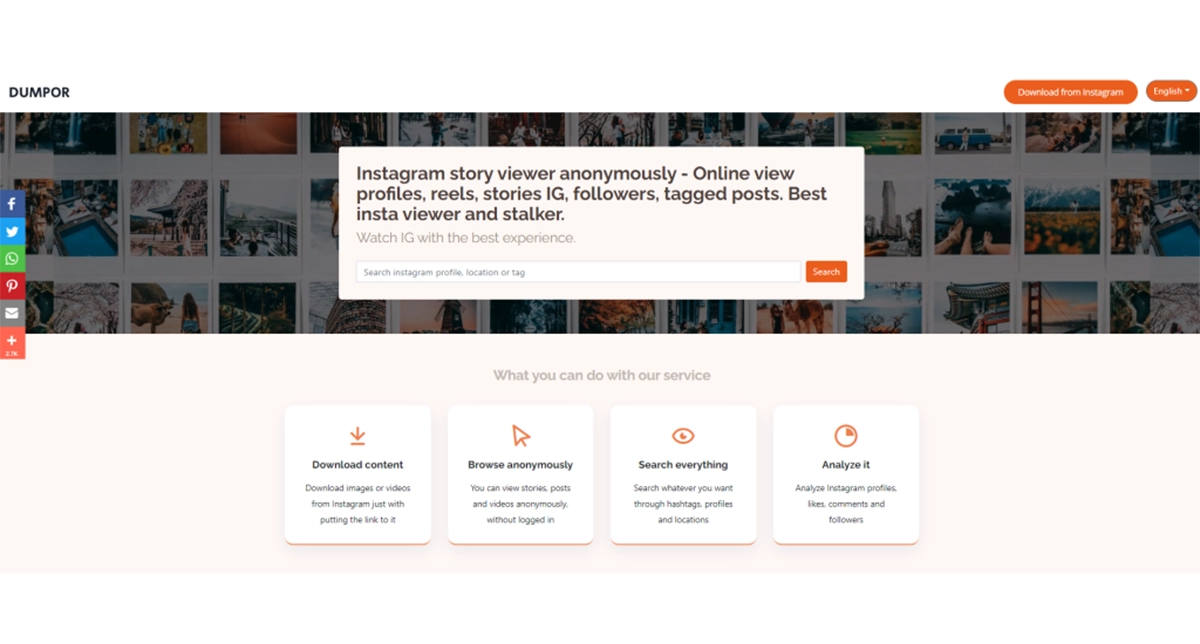Click the Search everything card heading

pyautogui.click(x=683, y=465)
